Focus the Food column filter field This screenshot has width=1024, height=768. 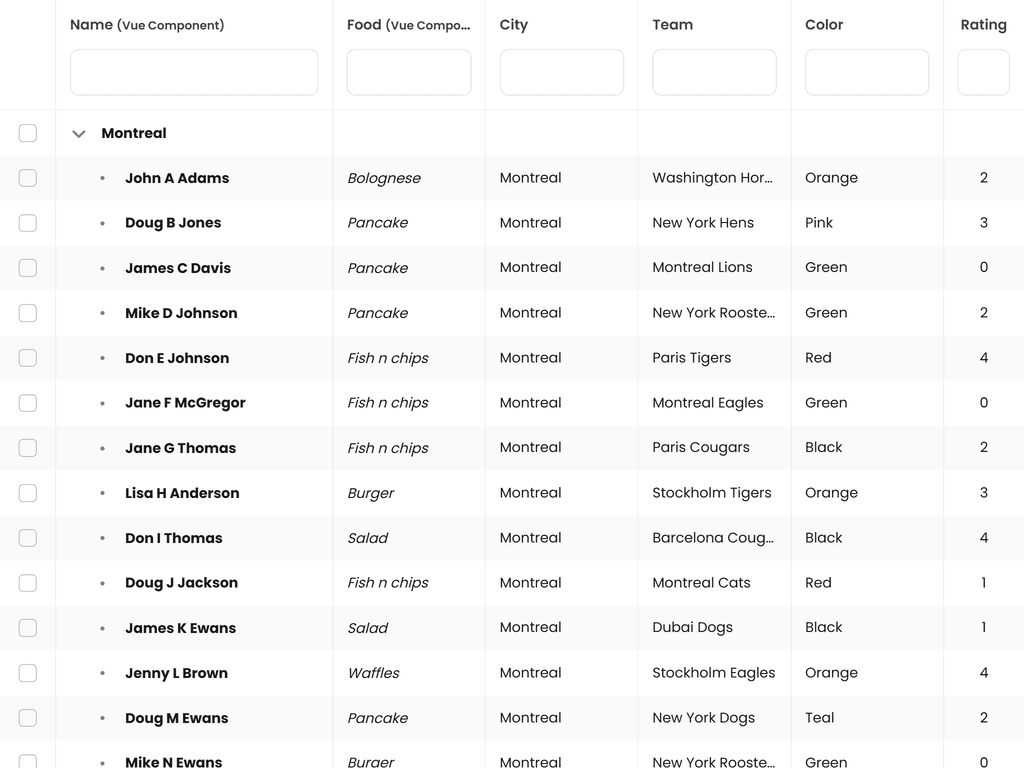[408, 73]
